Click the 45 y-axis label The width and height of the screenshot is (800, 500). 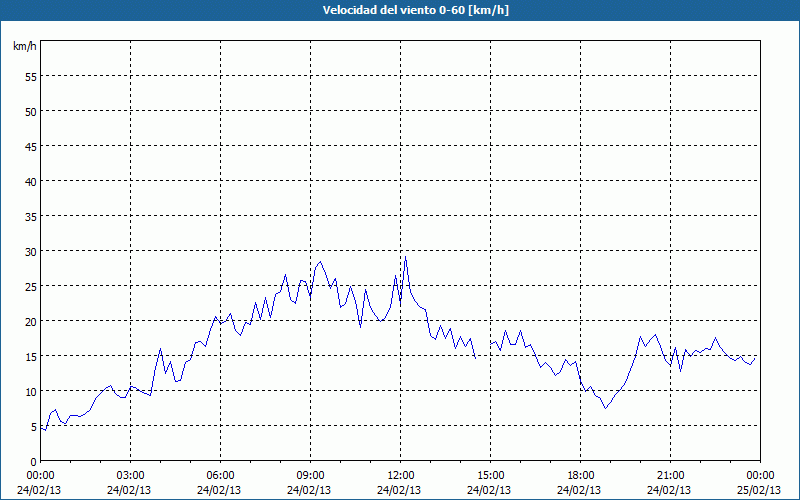click(31, 146)
